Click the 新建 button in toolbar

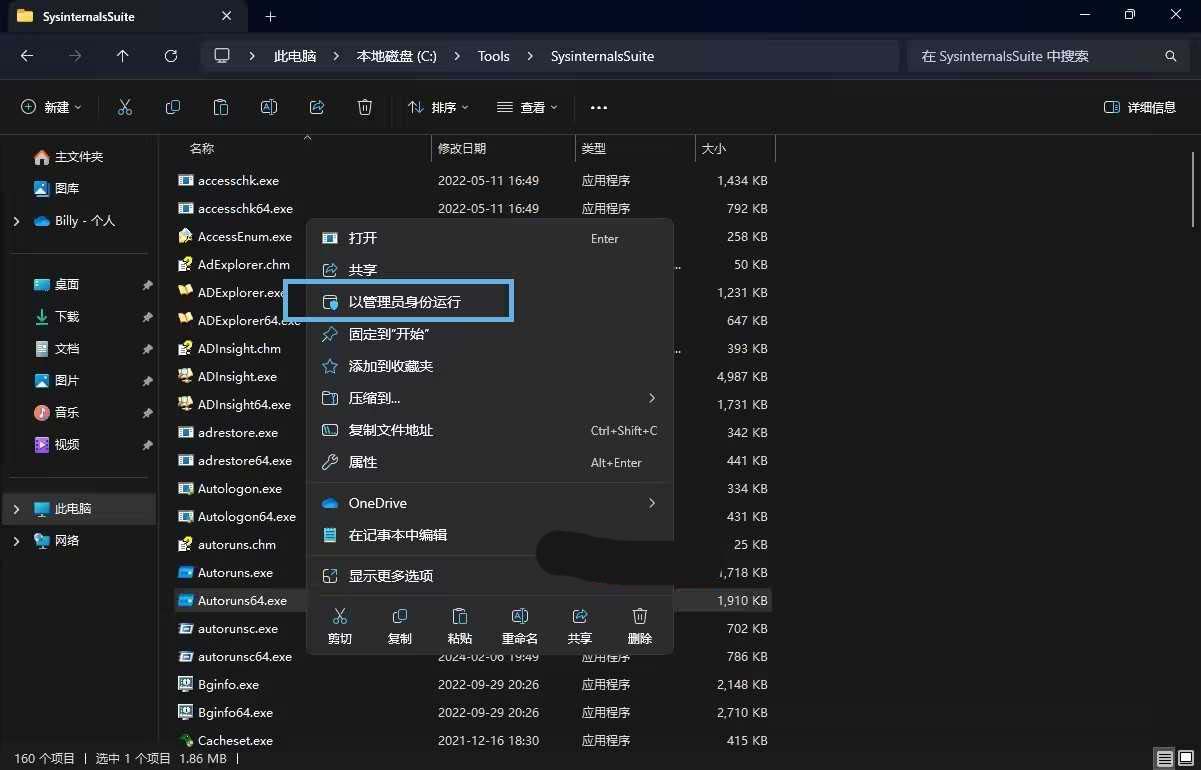[x=51, y=107]
